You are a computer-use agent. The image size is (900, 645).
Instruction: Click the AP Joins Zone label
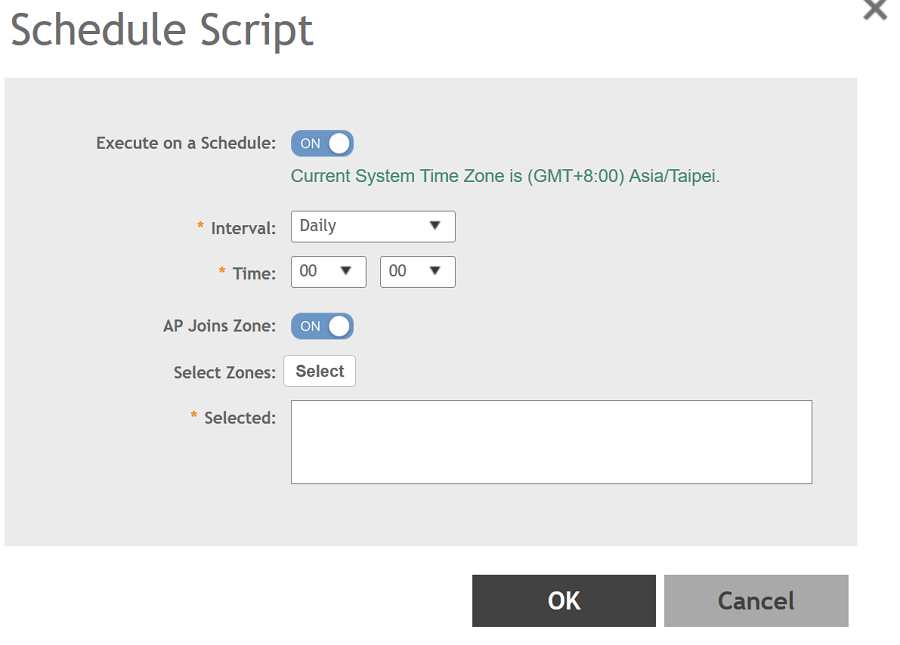tap(219, 326)
